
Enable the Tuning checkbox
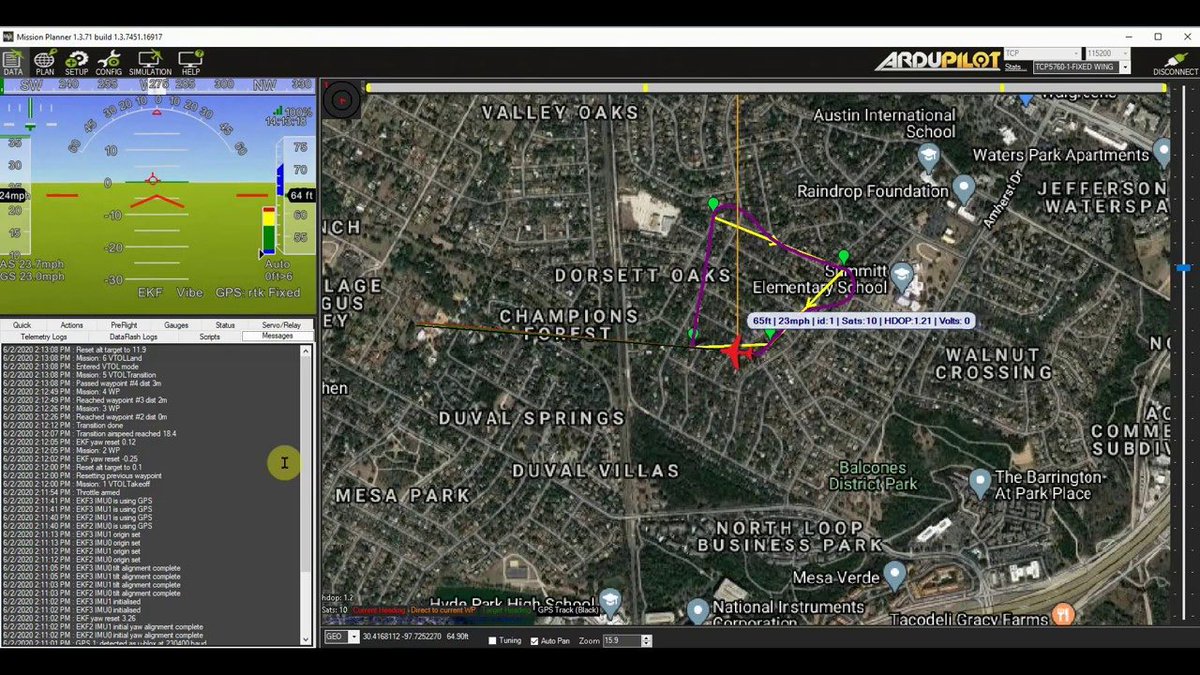[x=493, y=640]
